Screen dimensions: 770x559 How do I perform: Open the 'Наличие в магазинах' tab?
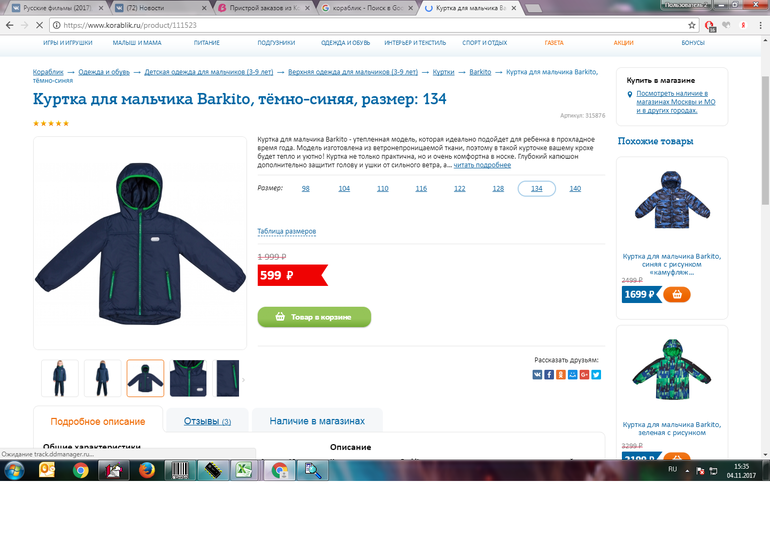(x=317, y=421)
